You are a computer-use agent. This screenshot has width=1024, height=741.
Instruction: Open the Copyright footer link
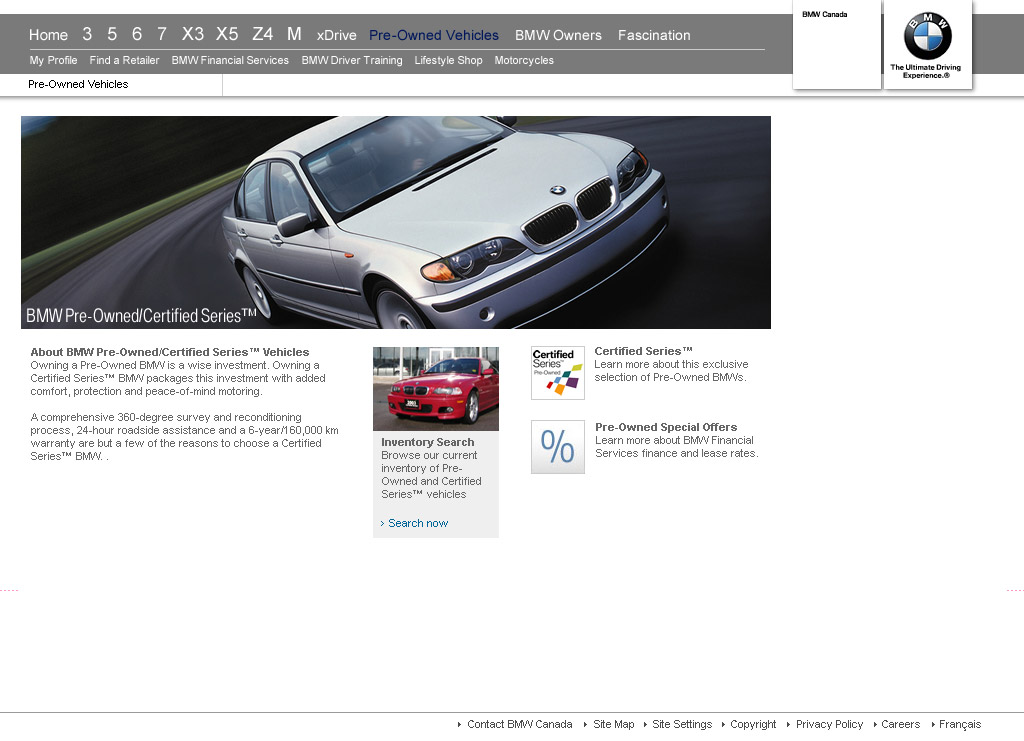pyautogui.click(x=753, y=724)
